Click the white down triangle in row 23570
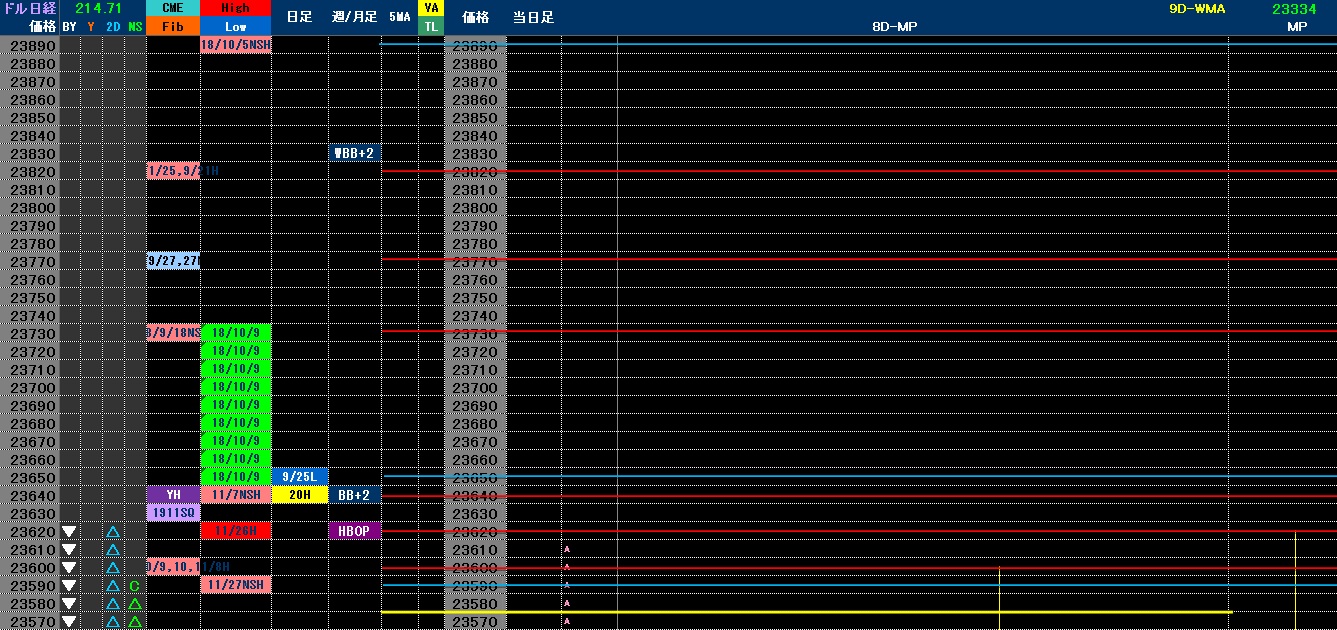This screenshot has width=1337, height=630. click(69, 622)
